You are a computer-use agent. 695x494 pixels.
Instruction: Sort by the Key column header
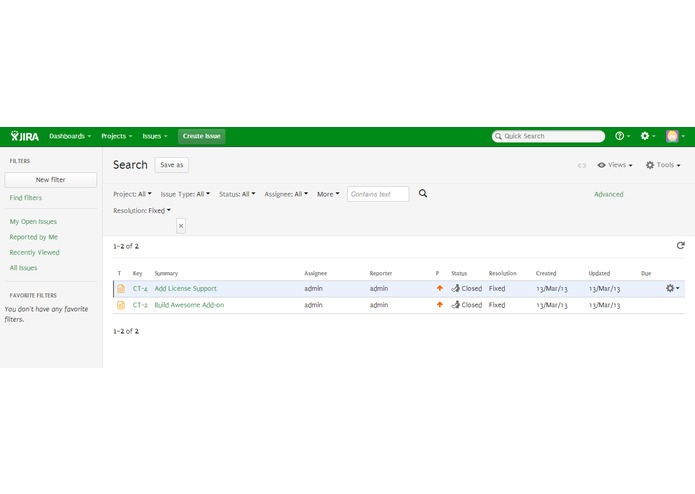pos(137,273)
